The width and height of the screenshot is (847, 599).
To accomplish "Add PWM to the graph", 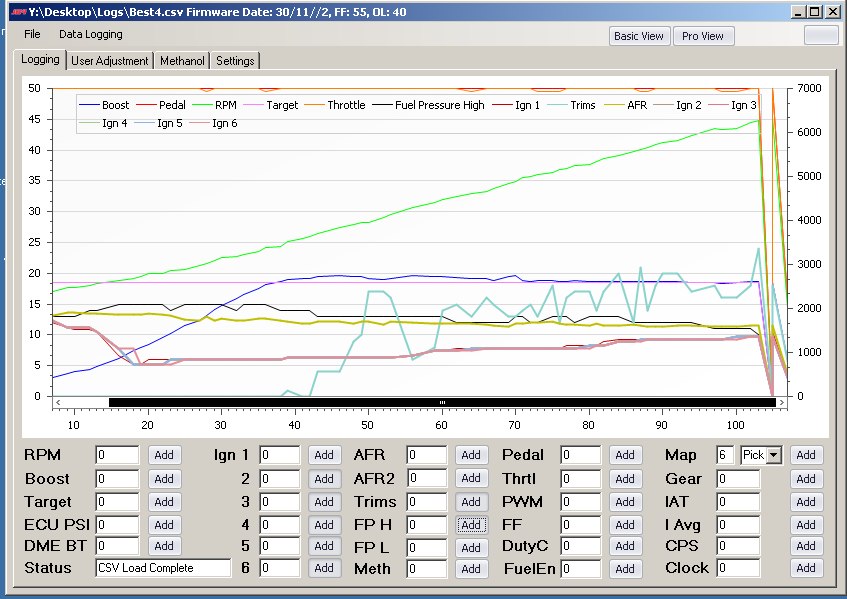I will point(625,502).
